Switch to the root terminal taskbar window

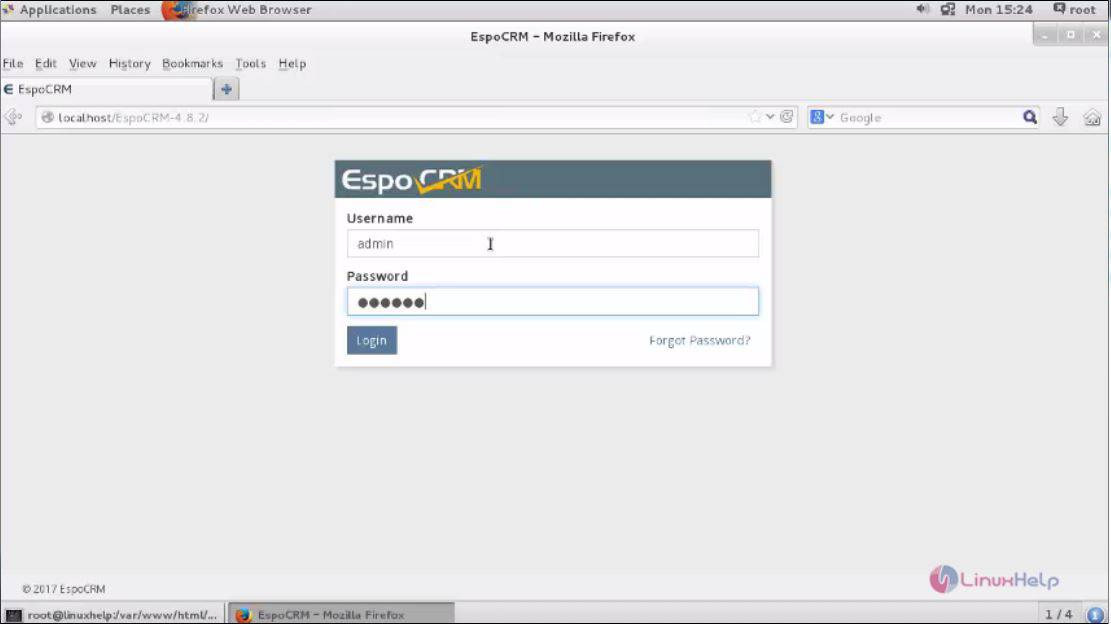[x=113, y=615]
